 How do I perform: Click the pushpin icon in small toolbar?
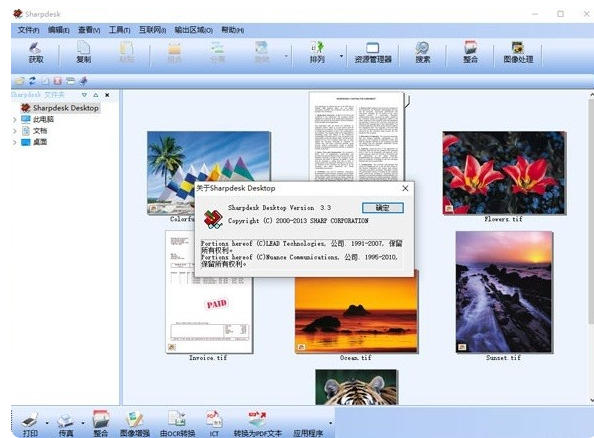84,81
